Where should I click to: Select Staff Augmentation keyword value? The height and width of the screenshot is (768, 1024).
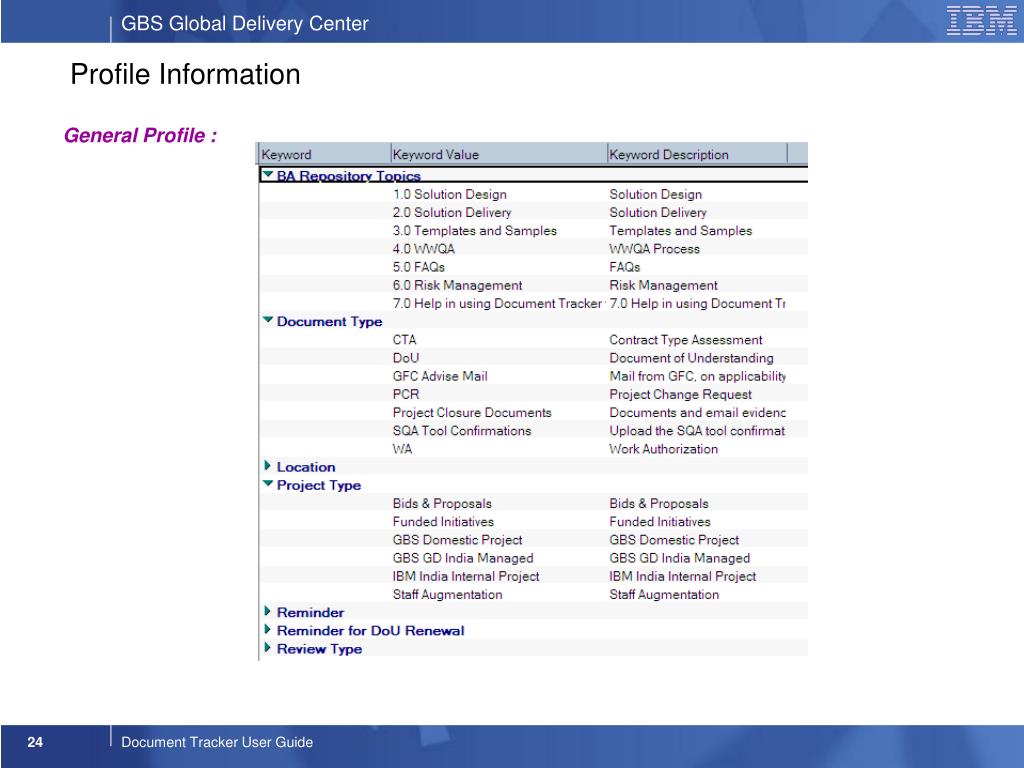pyautogui.click(x=447, y=595)
